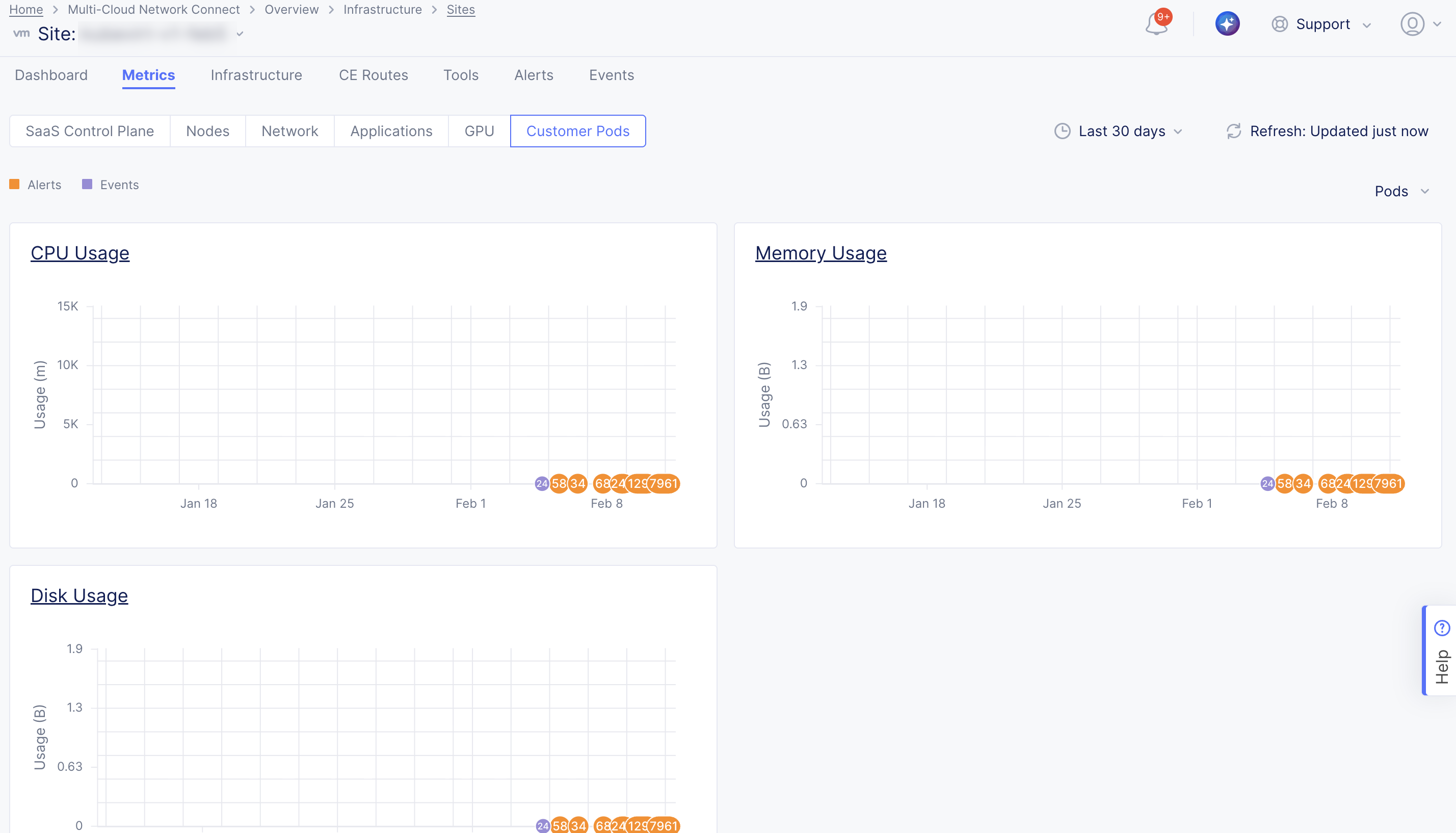
Task: Open the user account avatar icon
Action: tap(1413, 24)
